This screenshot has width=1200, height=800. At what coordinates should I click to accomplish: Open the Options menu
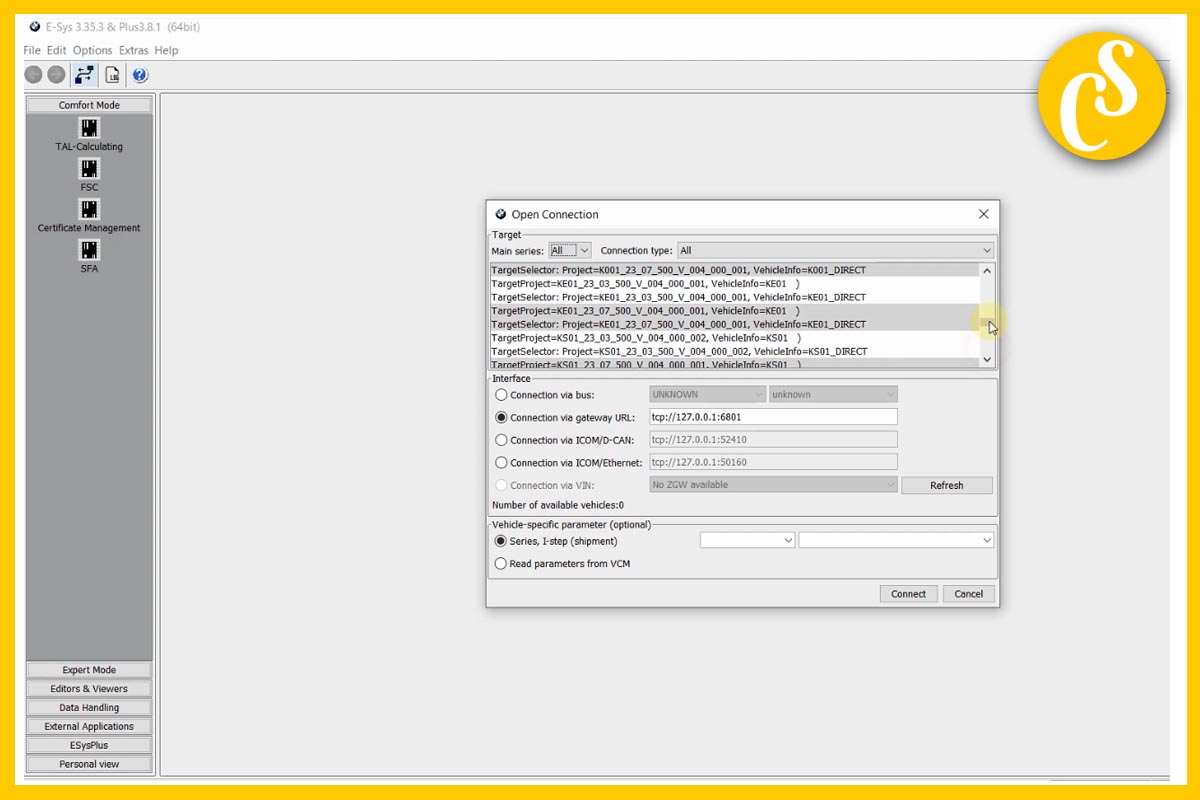pyautogui.click(x=92, y=50)
